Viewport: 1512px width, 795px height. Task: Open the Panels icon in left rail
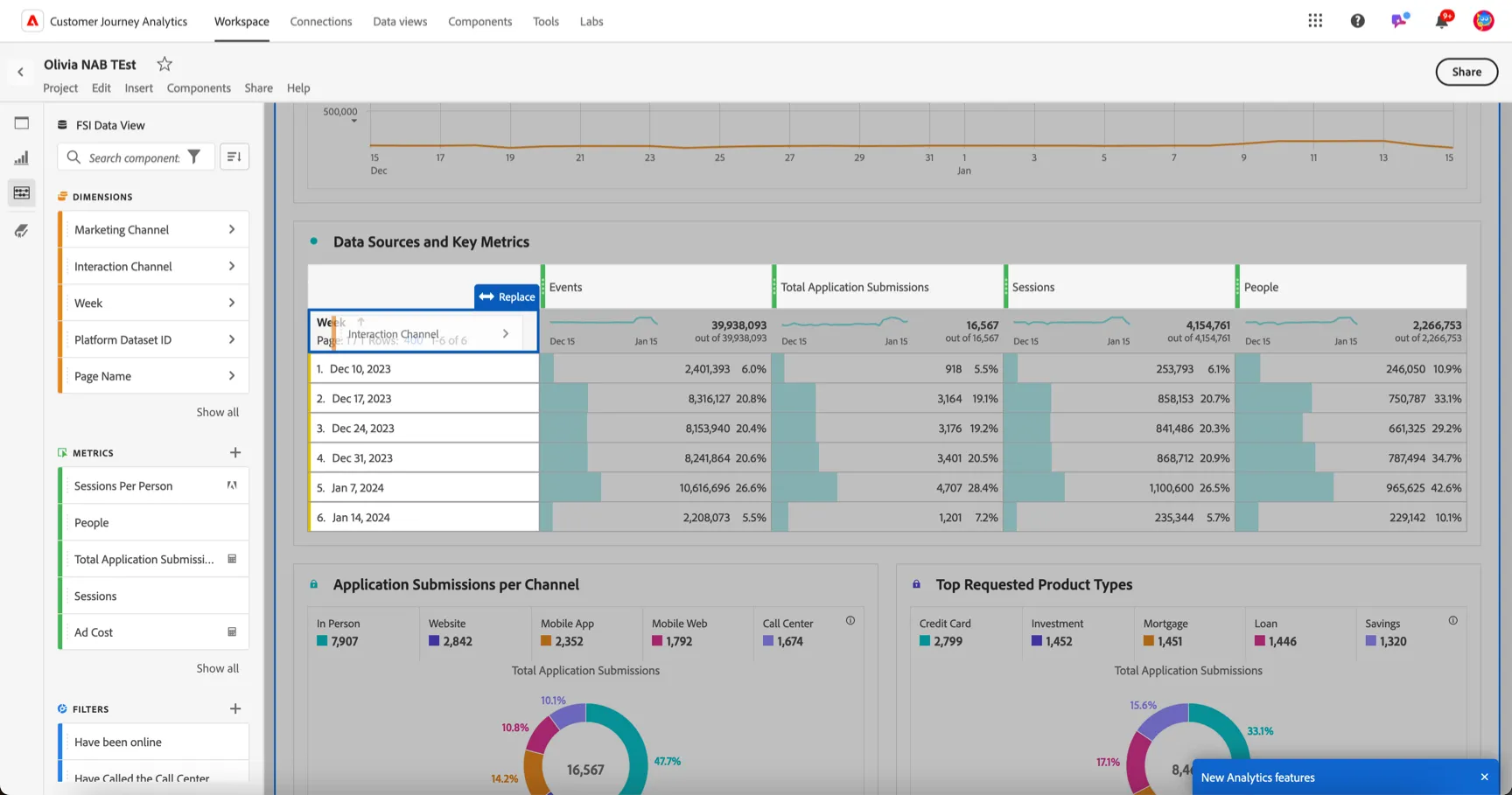(22, 123)
